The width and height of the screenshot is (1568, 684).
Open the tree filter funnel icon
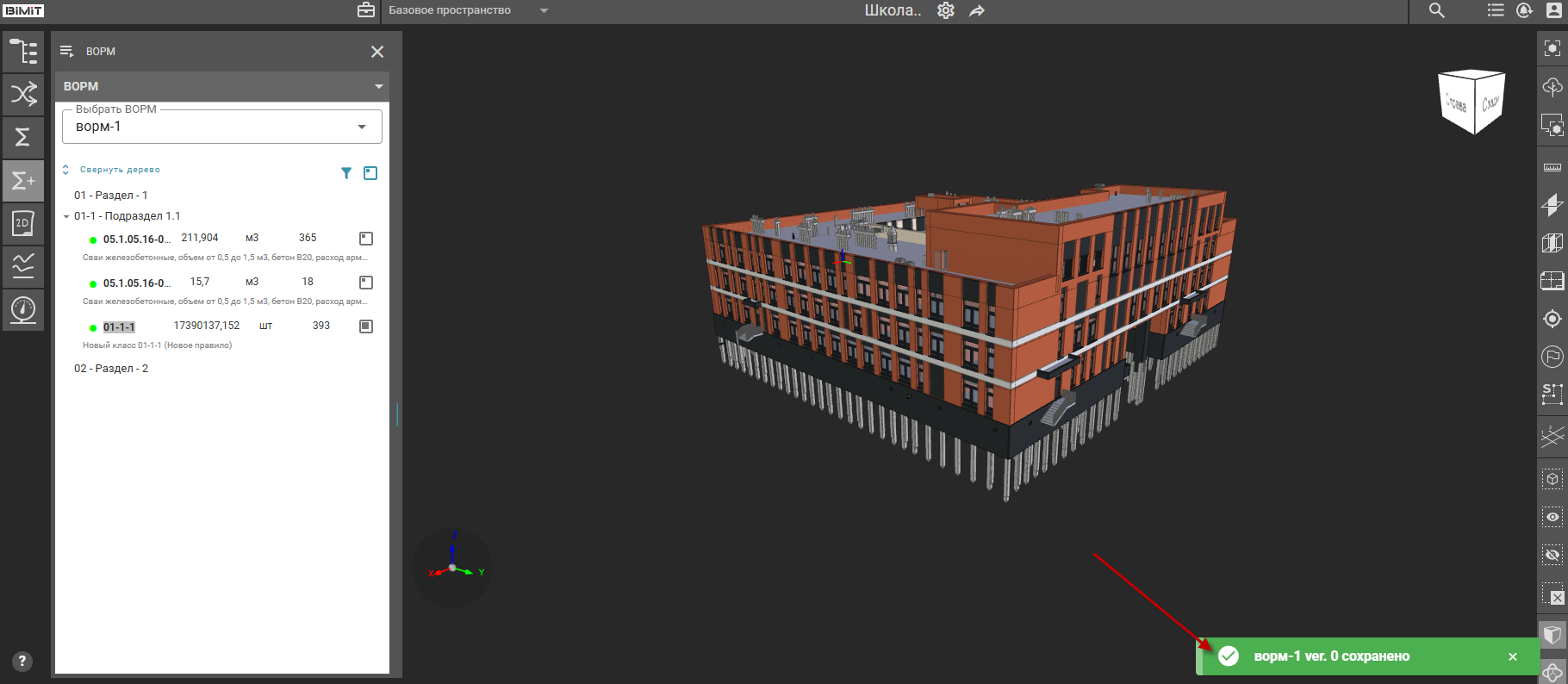[x=346, y=173]
